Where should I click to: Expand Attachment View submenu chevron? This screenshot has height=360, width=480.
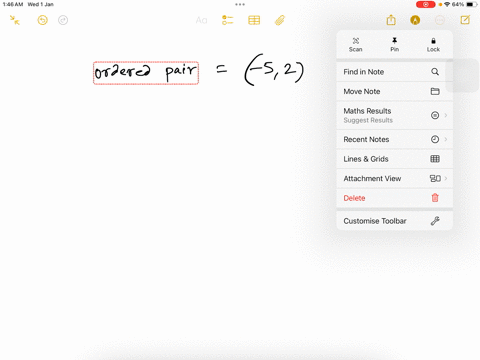coord(446,178)
